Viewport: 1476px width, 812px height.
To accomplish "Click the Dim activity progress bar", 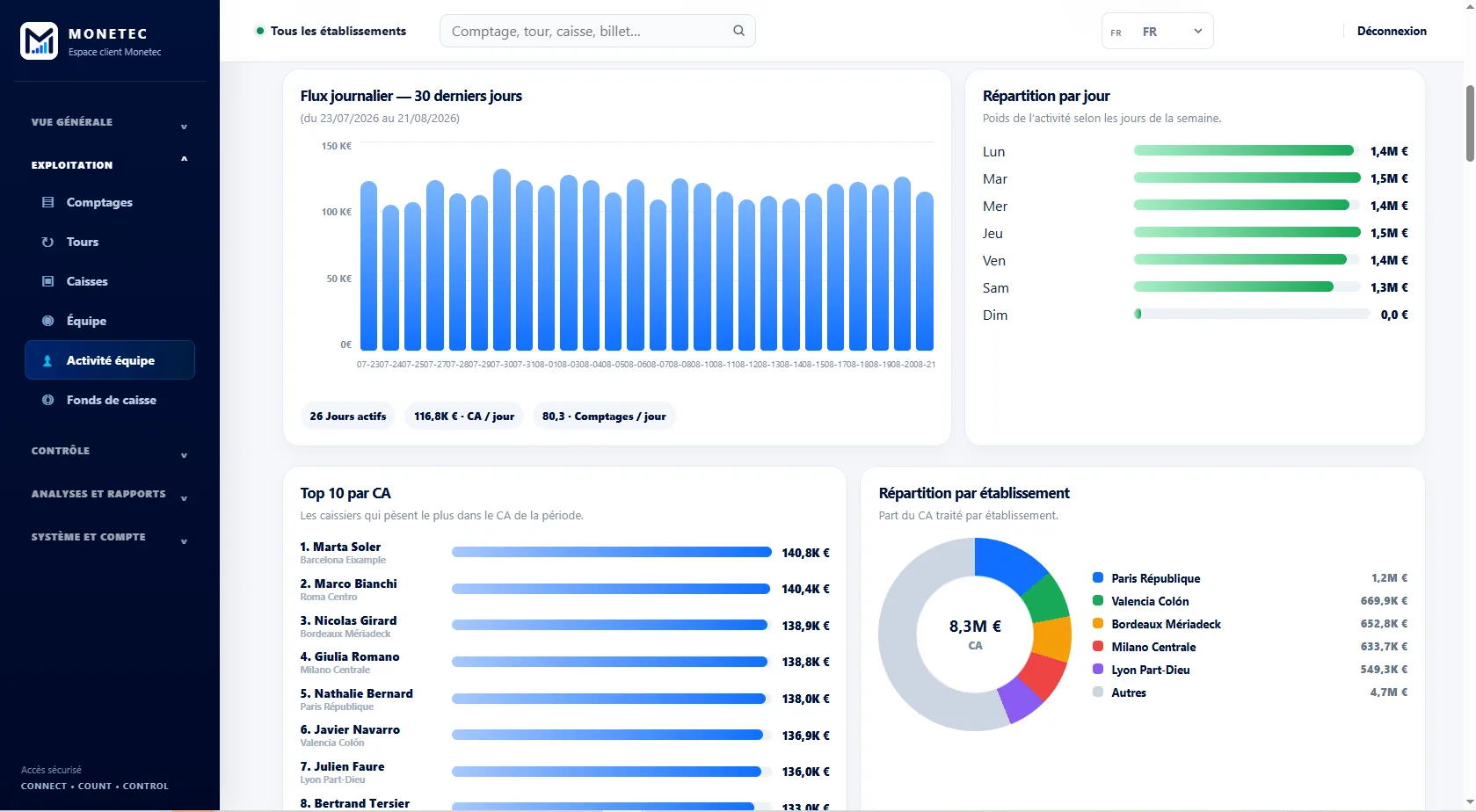I will tap(1252, 315).
